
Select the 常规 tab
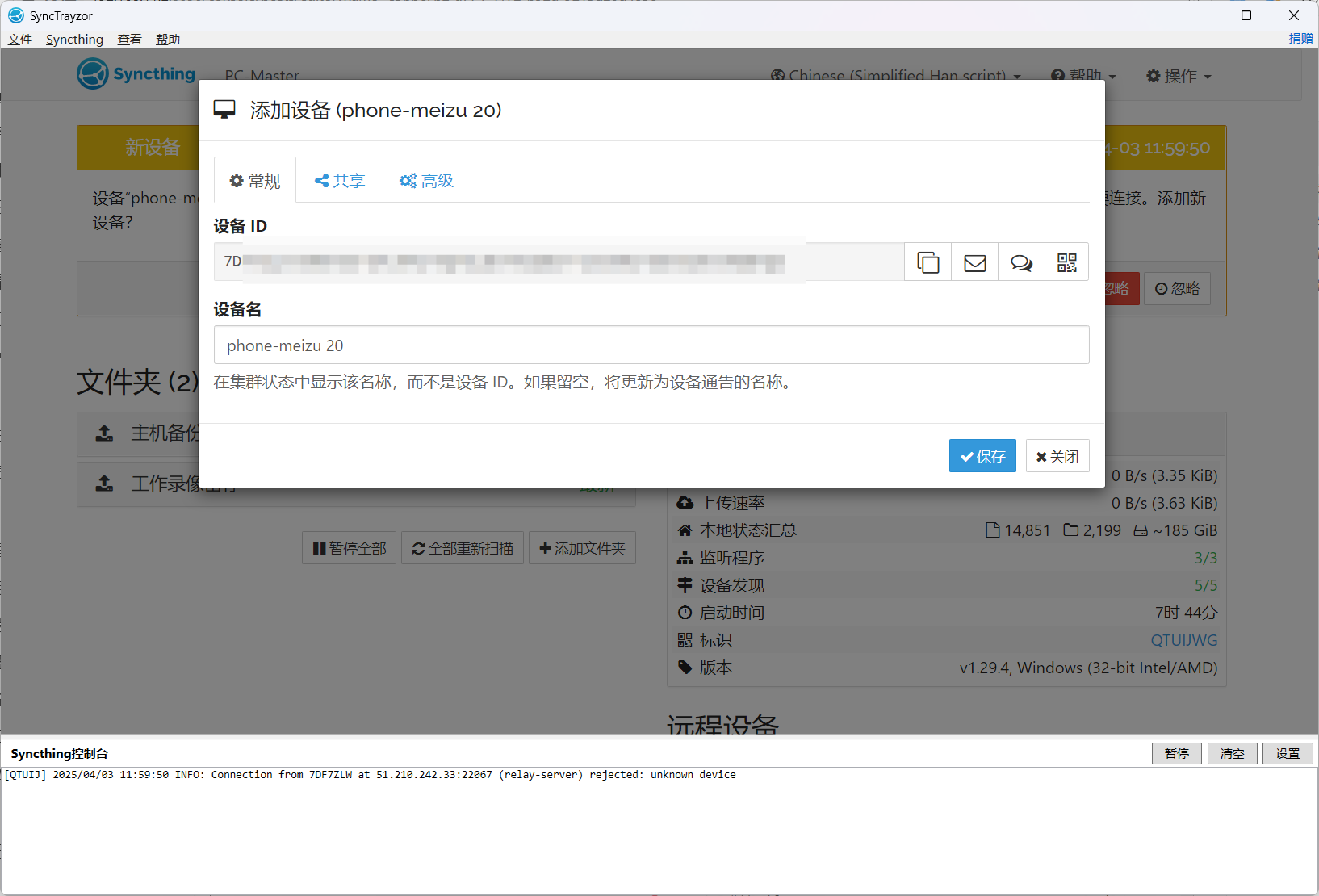[255, 181]
